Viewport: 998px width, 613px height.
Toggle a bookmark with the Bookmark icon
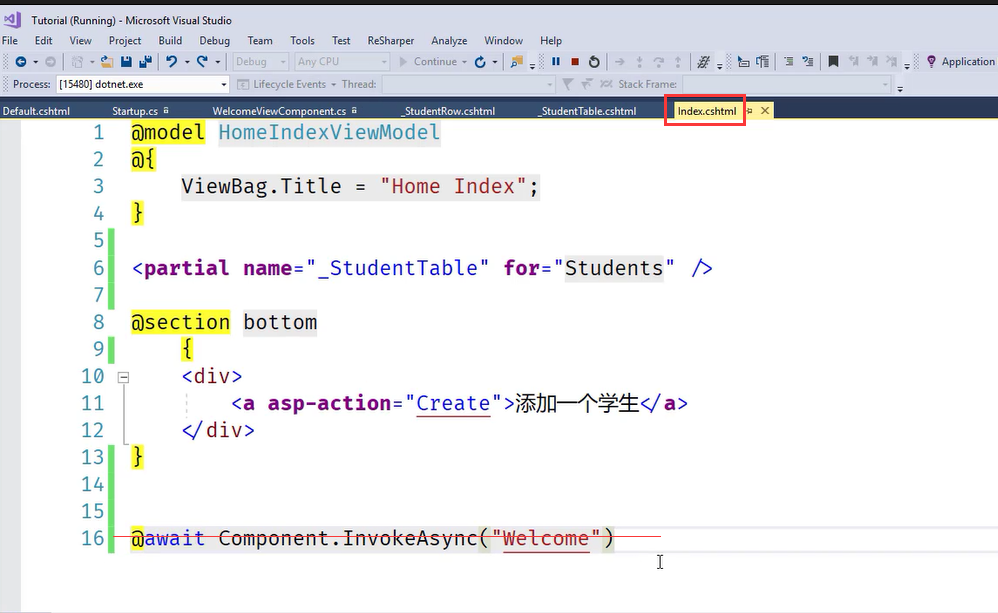833,62
